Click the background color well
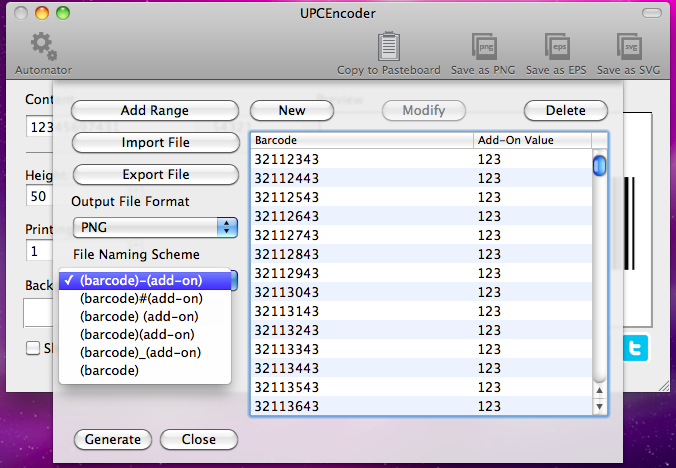Image resolution: width=676 pixels, height=468 pixels. point(39,312)
